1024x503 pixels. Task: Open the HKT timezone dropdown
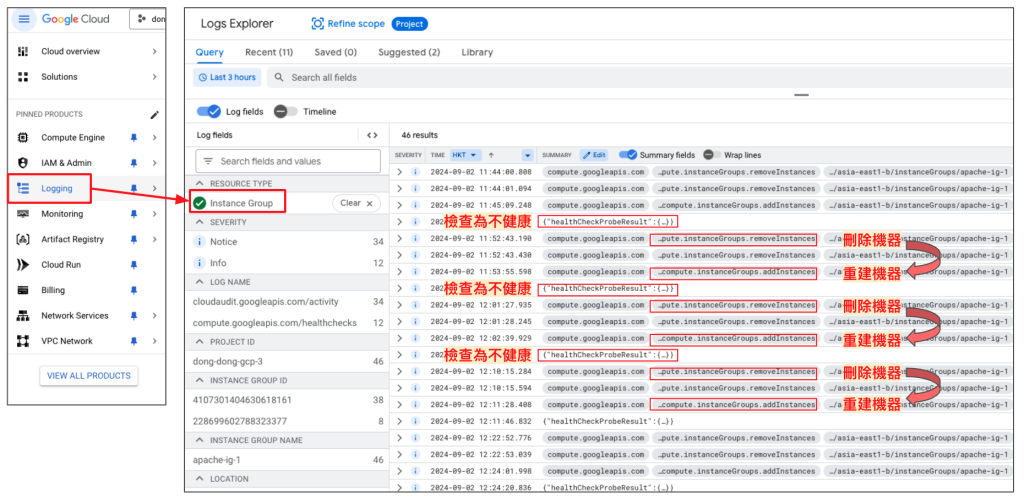pos(466,155)
